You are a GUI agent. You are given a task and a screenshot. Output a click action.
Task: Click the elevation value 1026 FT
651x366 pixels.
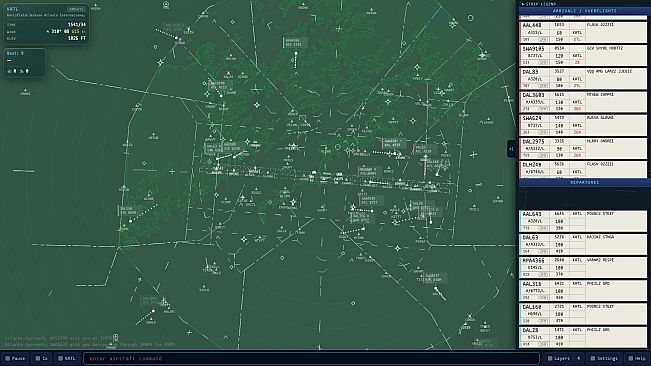(77, 38)
